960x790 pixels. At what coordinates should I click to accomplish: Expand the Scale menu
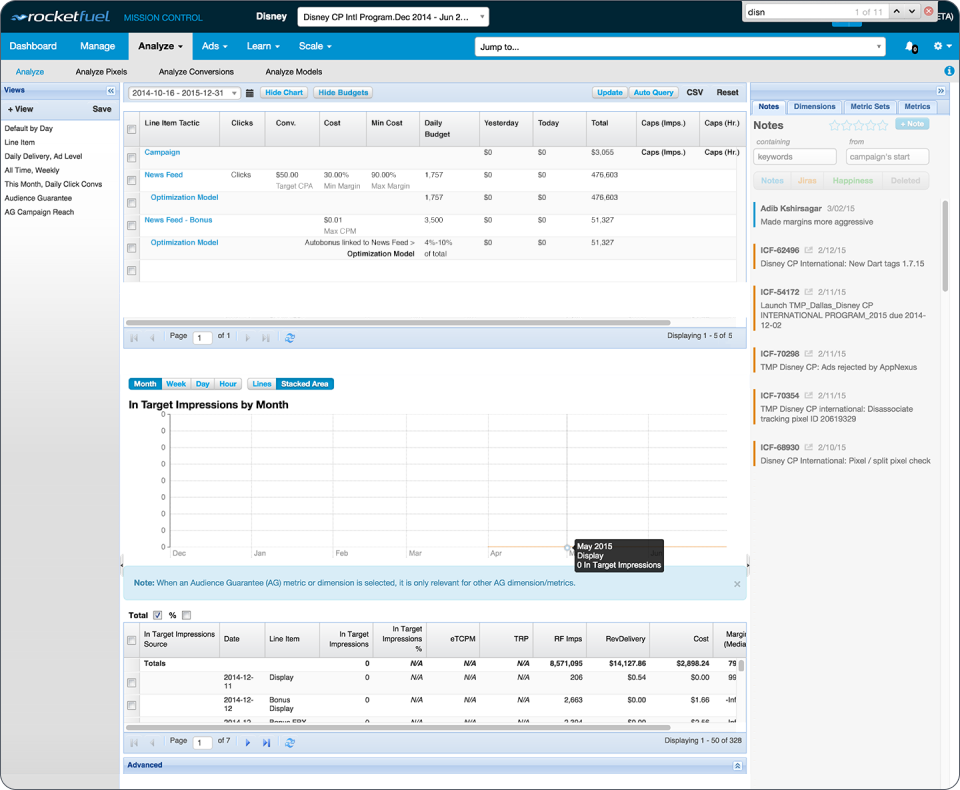click(x=315, y=46)
